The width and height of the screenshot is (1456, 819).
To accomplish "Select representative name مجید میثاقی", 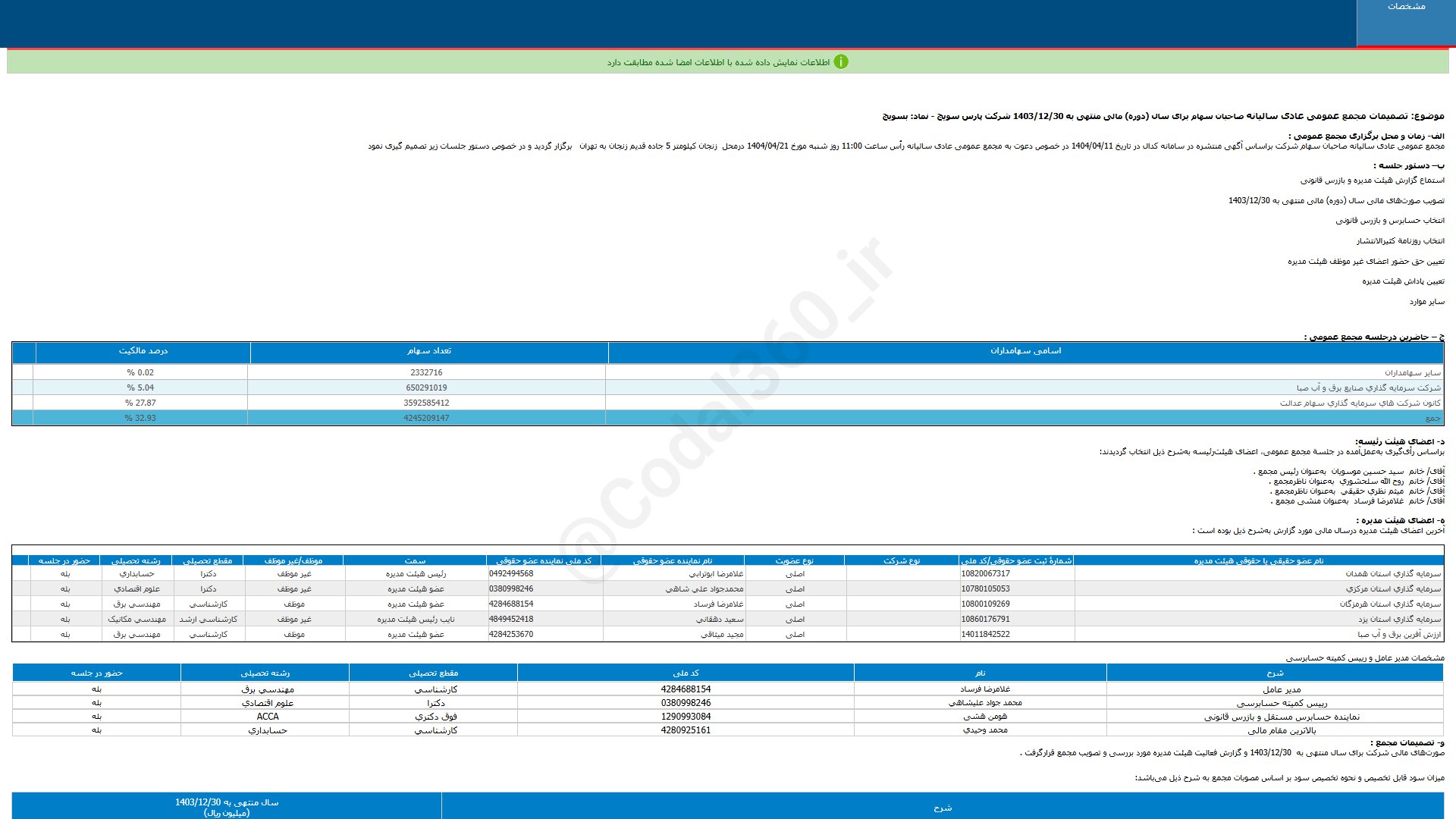I will tap(721, 635).
